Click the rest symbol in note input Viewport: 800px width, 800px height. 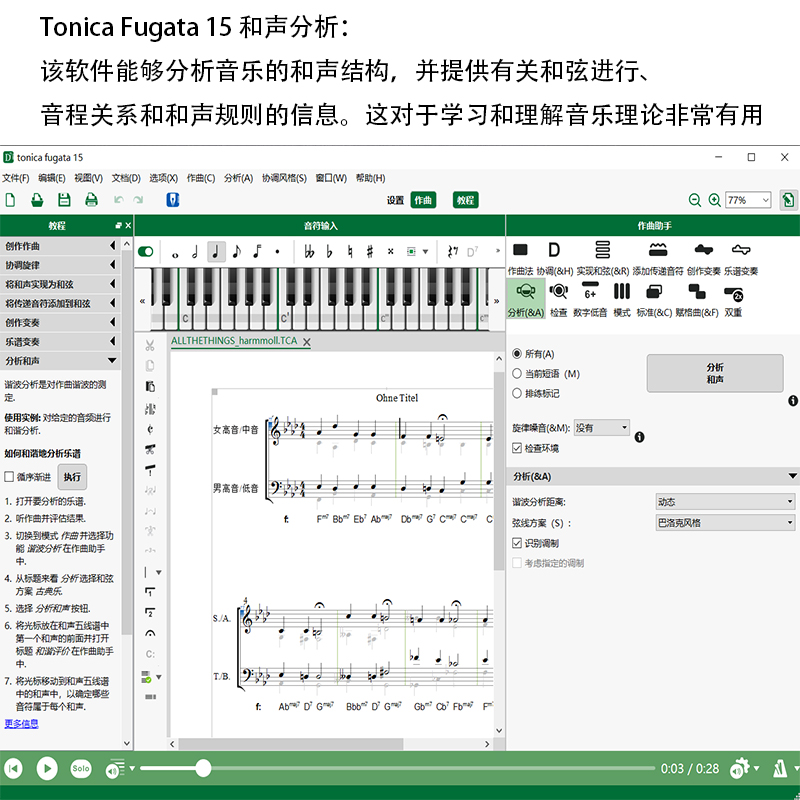453,252
